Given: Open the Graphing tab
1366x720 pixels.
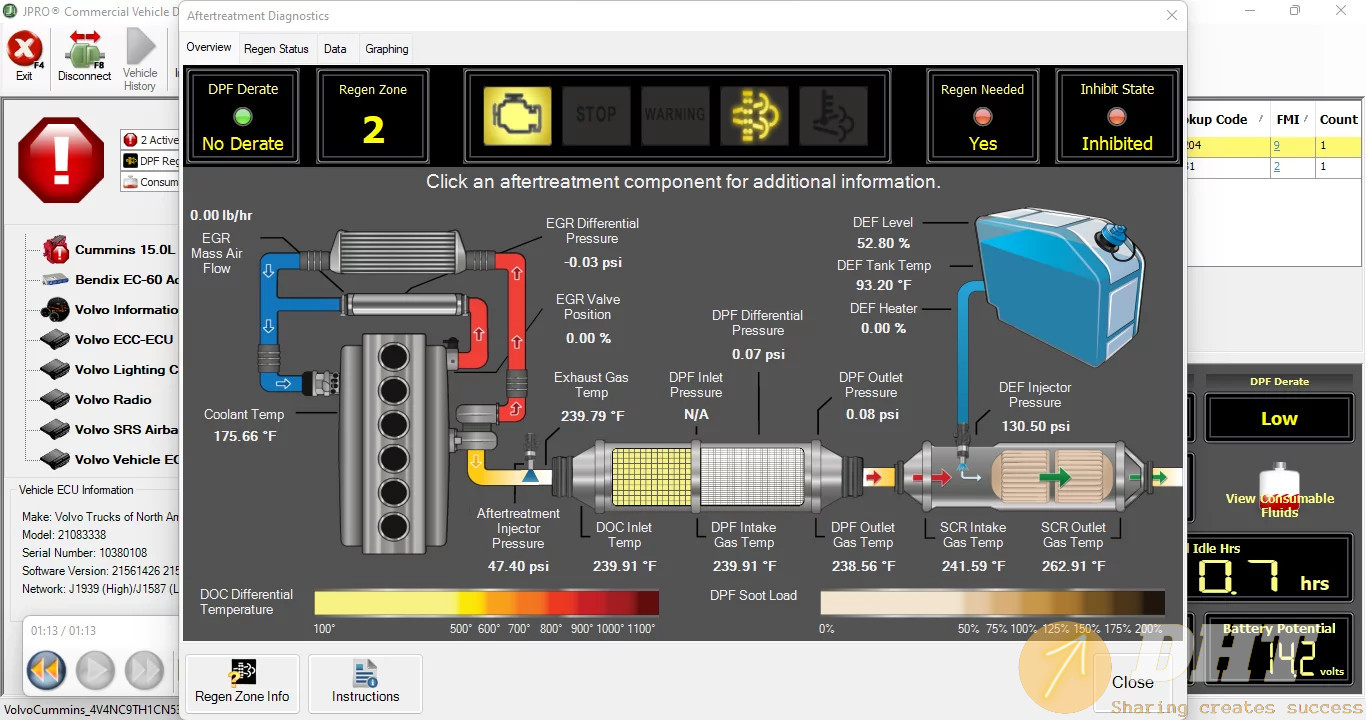Looking at the screenshot, I should [386, 49].
